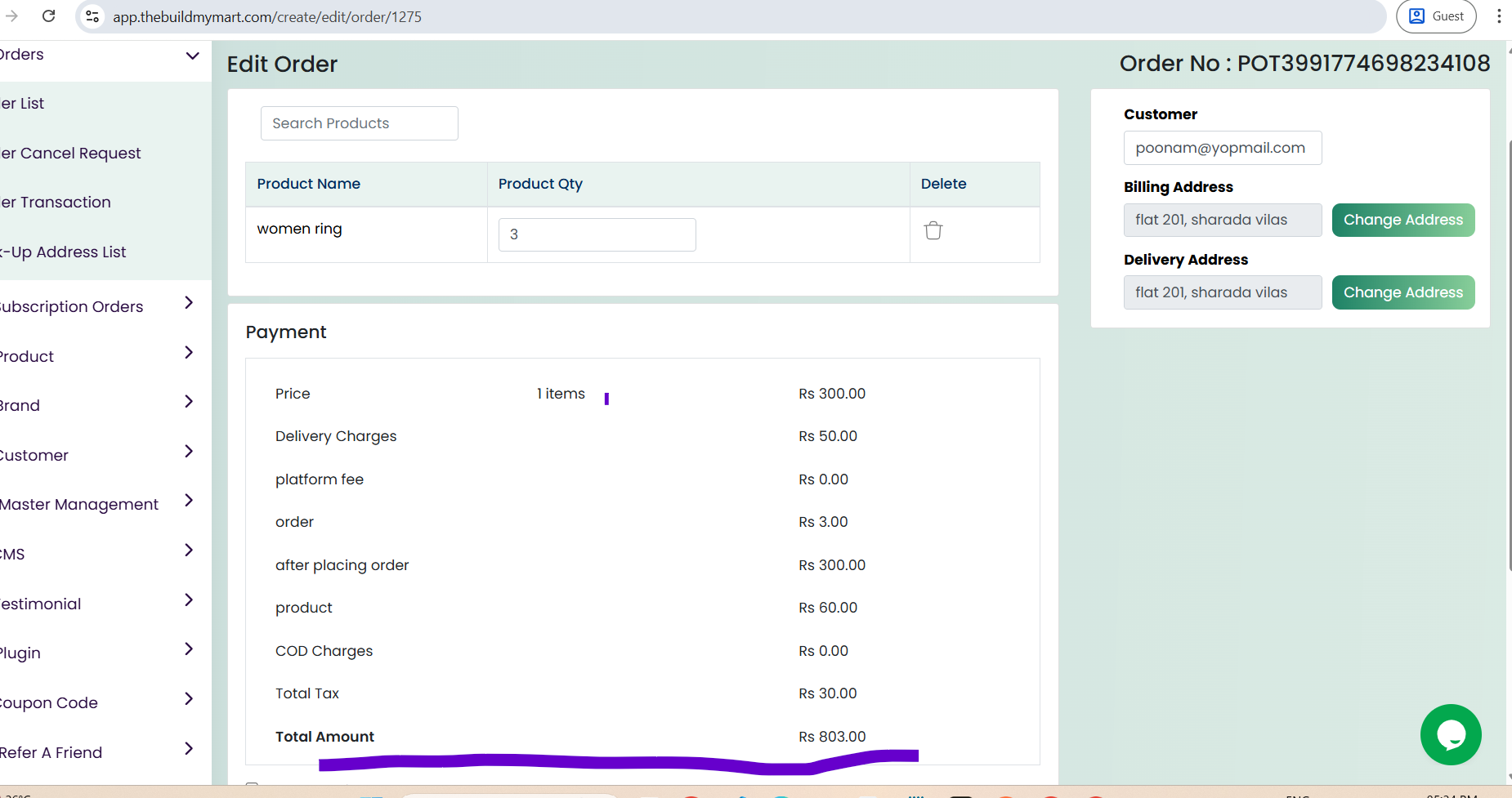Edit the women ring quantity field
The height and width of the screenshot is (798, 1512).
597,234
